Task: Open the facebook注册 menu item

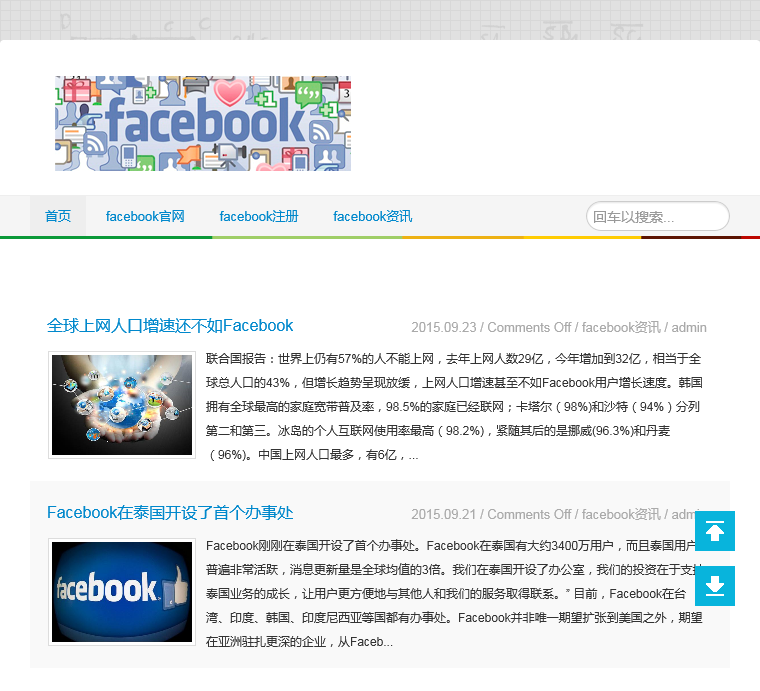Action: (x=259, y=216)
